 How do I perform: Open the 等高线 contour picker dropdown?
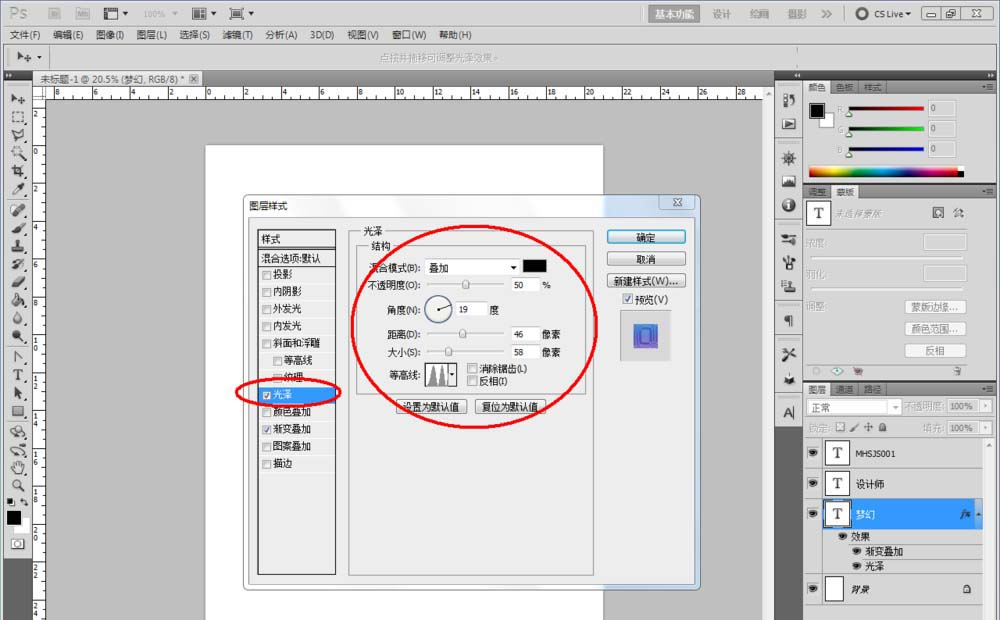pyautogui.click(x=452, y=374)
